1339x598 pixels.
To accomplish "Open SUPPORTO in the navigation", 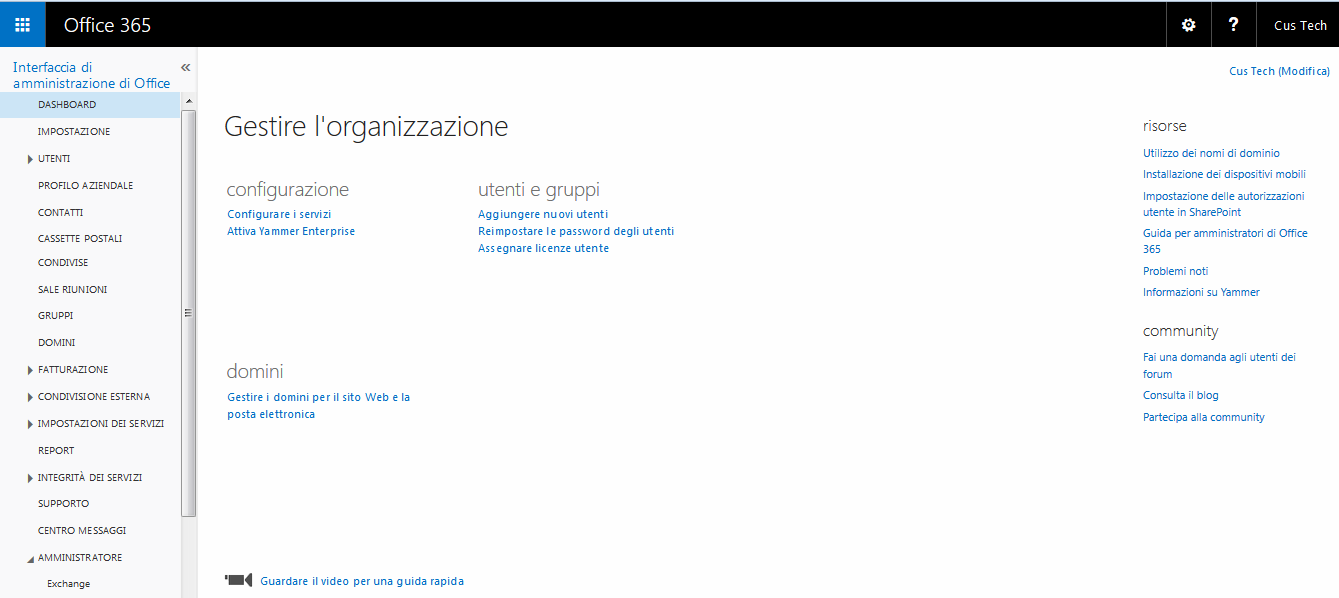I will click(x=63, y=504).
